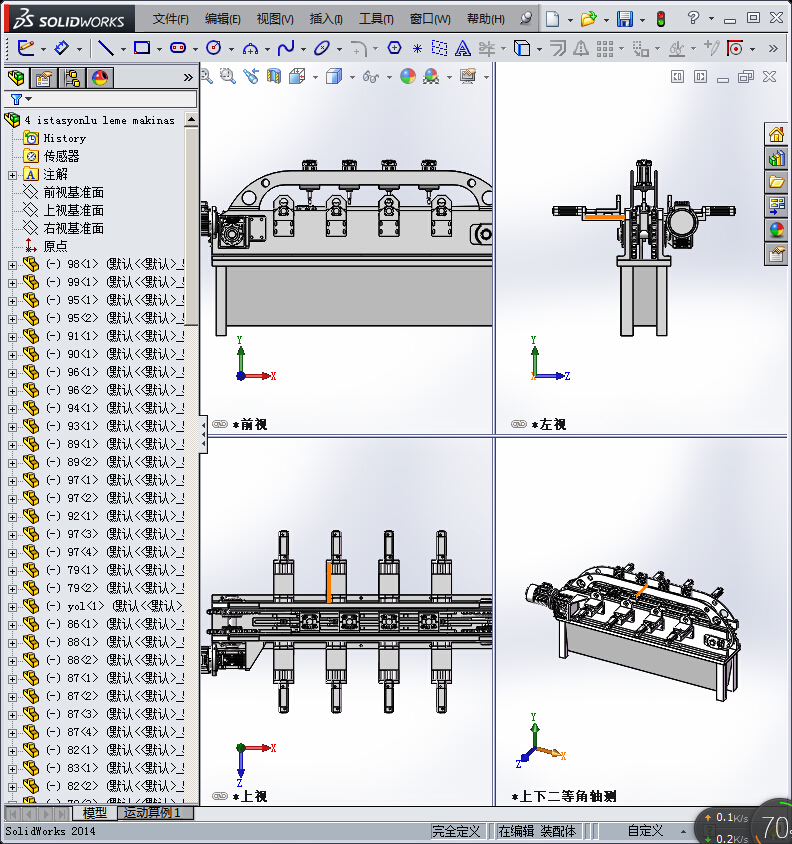
Task: Open the 编辑(E) menu
Action: click(222, 19)
